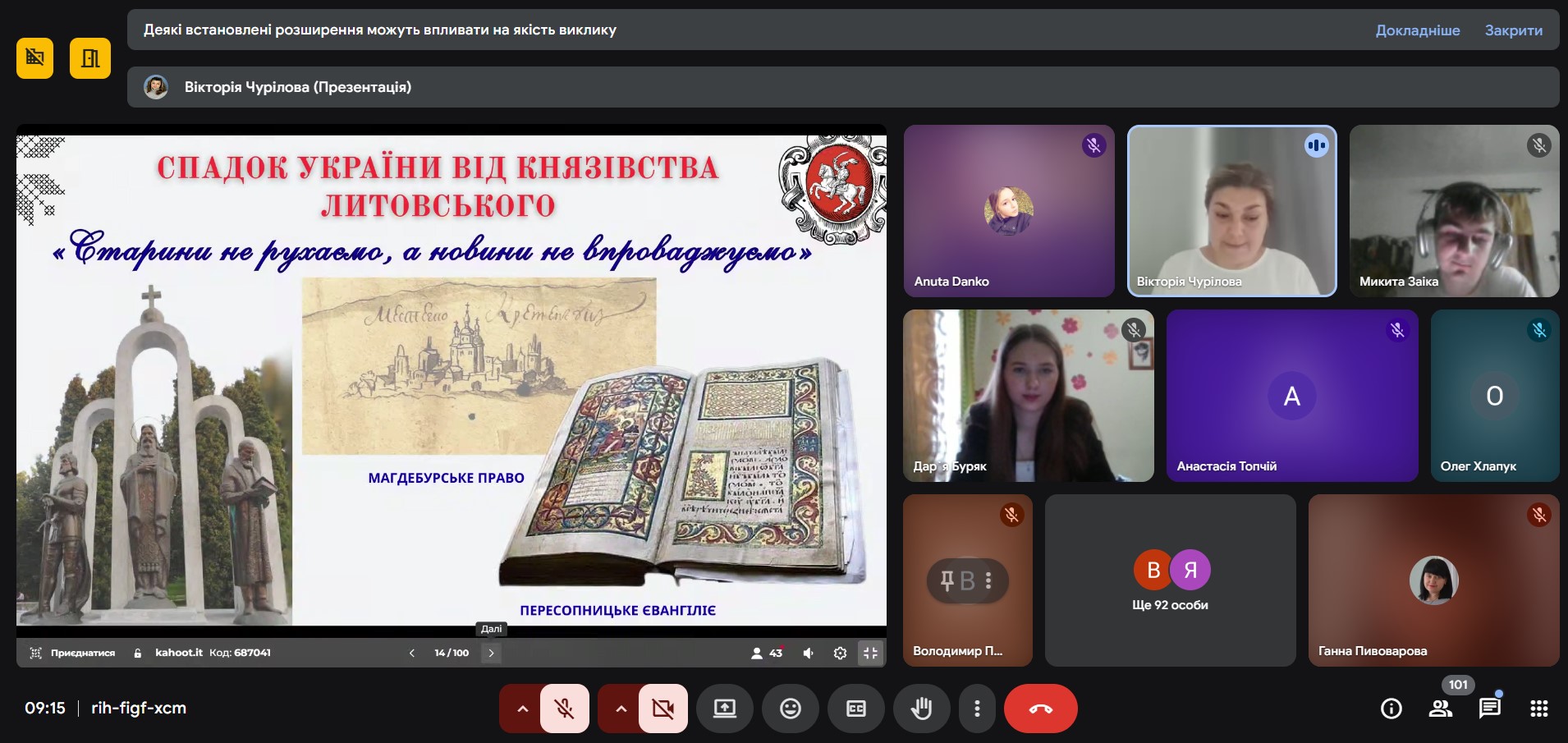The width and height of the screenshot is (1568, 743).
Task: Click Олег Хлапук tile
Action: 1495,396
